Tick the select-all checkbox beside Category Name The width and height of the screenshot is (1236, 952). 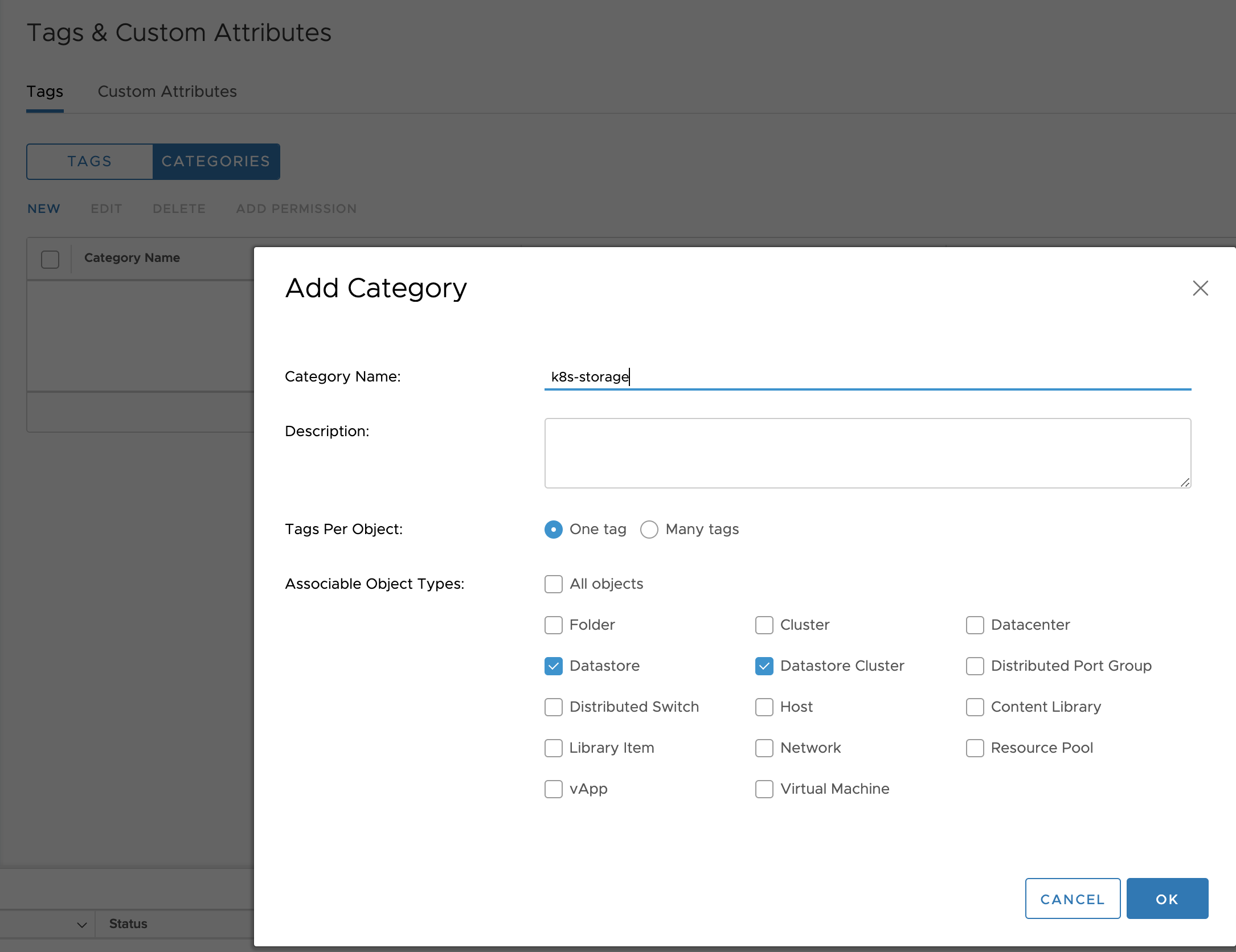point(50,260)
